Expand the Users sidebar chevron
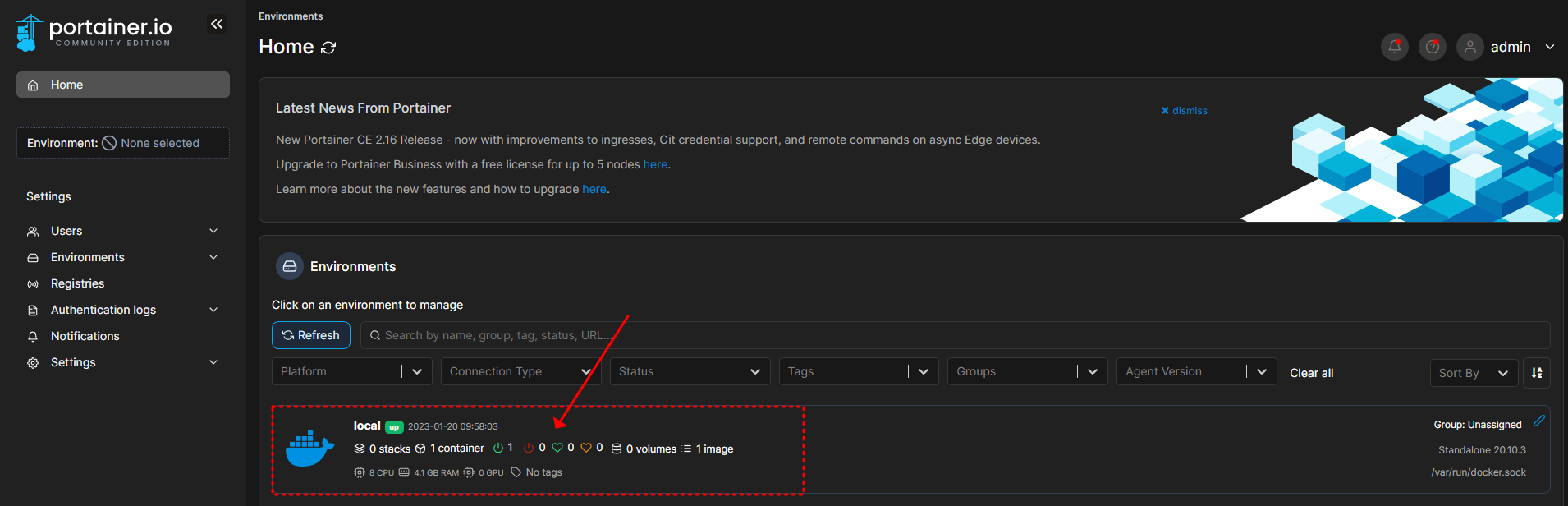Image resolution: width=1568 pixels, height=506 pixels. click(213, 231)
